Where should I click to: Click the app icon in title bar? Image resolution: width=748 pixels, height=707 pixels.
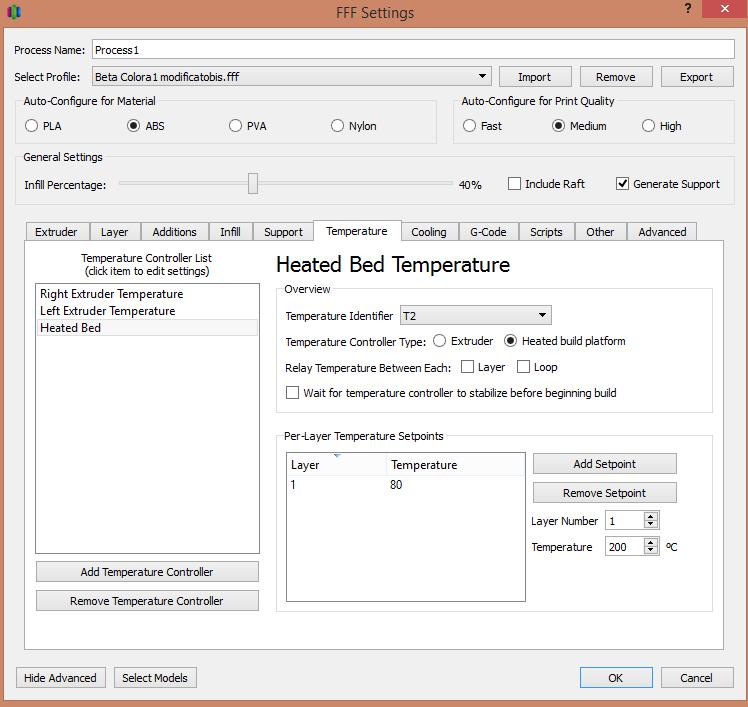click(x=13, y=12)
